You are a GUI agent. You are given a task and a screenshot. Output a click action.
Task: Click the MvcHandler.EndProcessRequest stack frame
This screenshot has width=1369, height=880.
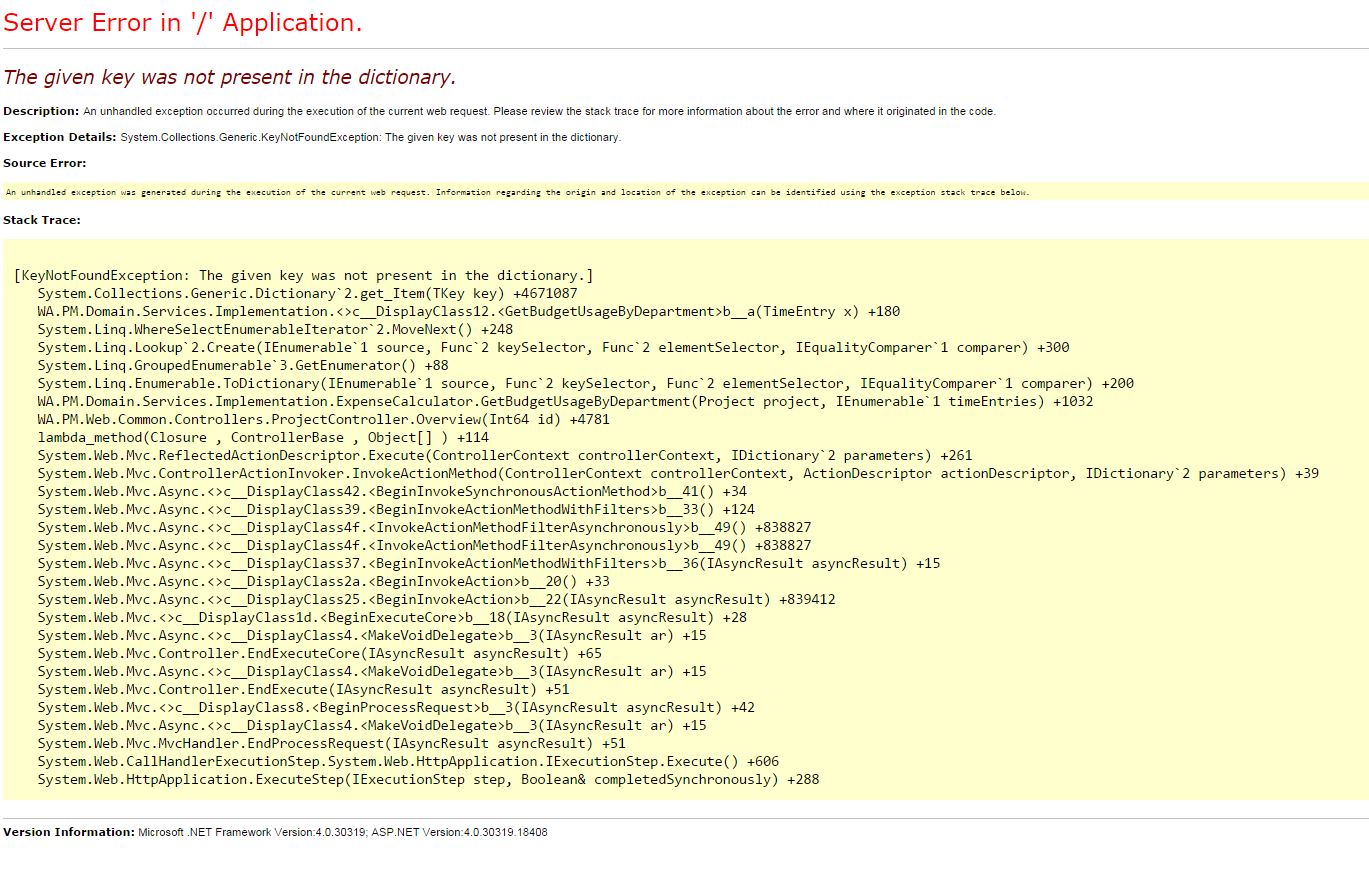[331, 743]
